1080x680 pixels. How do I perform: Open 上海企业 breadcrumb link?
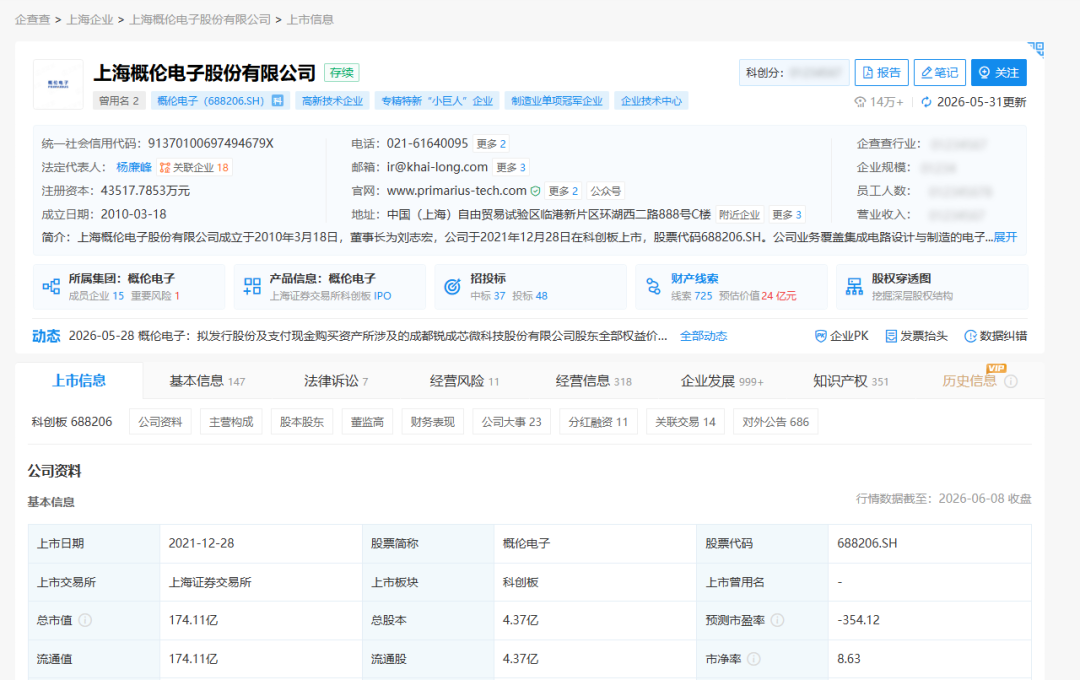[x=90, y=19]
